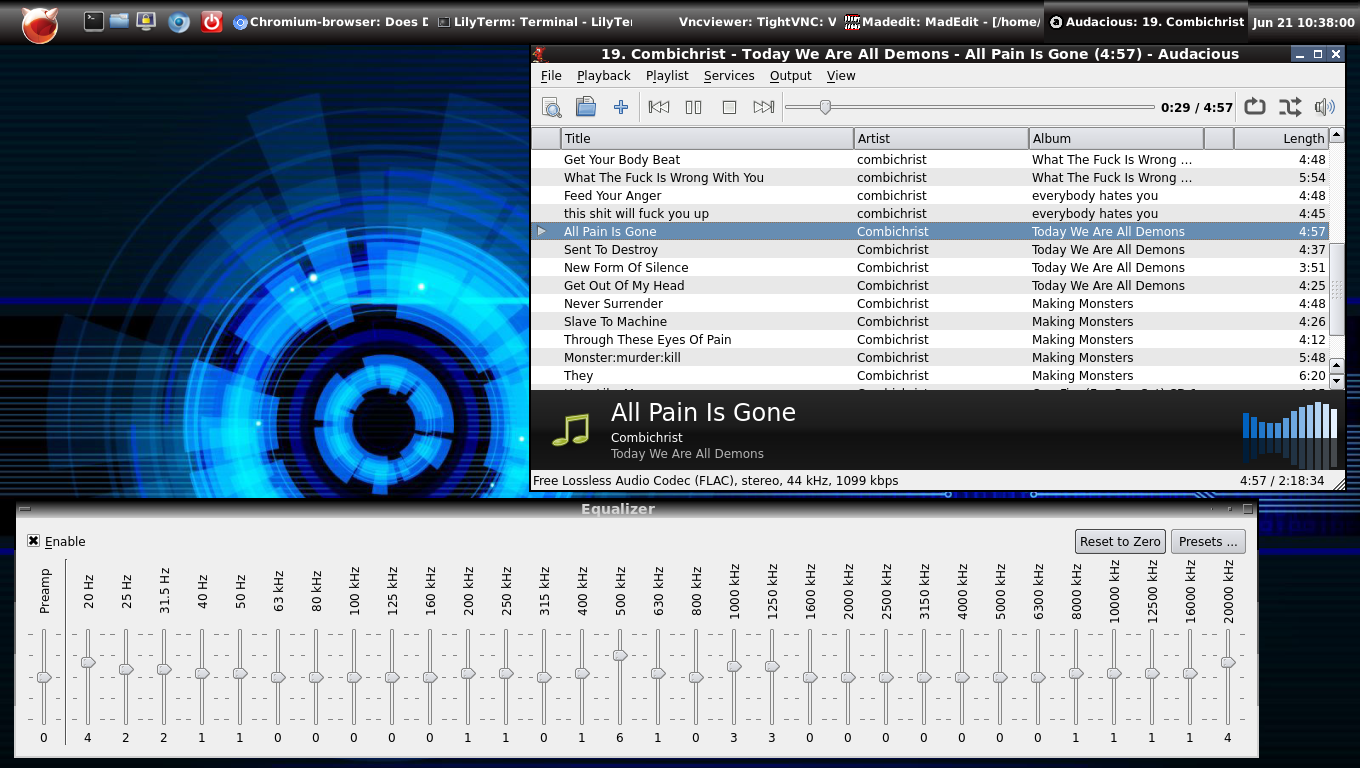Viewport: 1360px width, 768px height.
Task: Open the equalizer Presets button
Action: click(1208, 541)
